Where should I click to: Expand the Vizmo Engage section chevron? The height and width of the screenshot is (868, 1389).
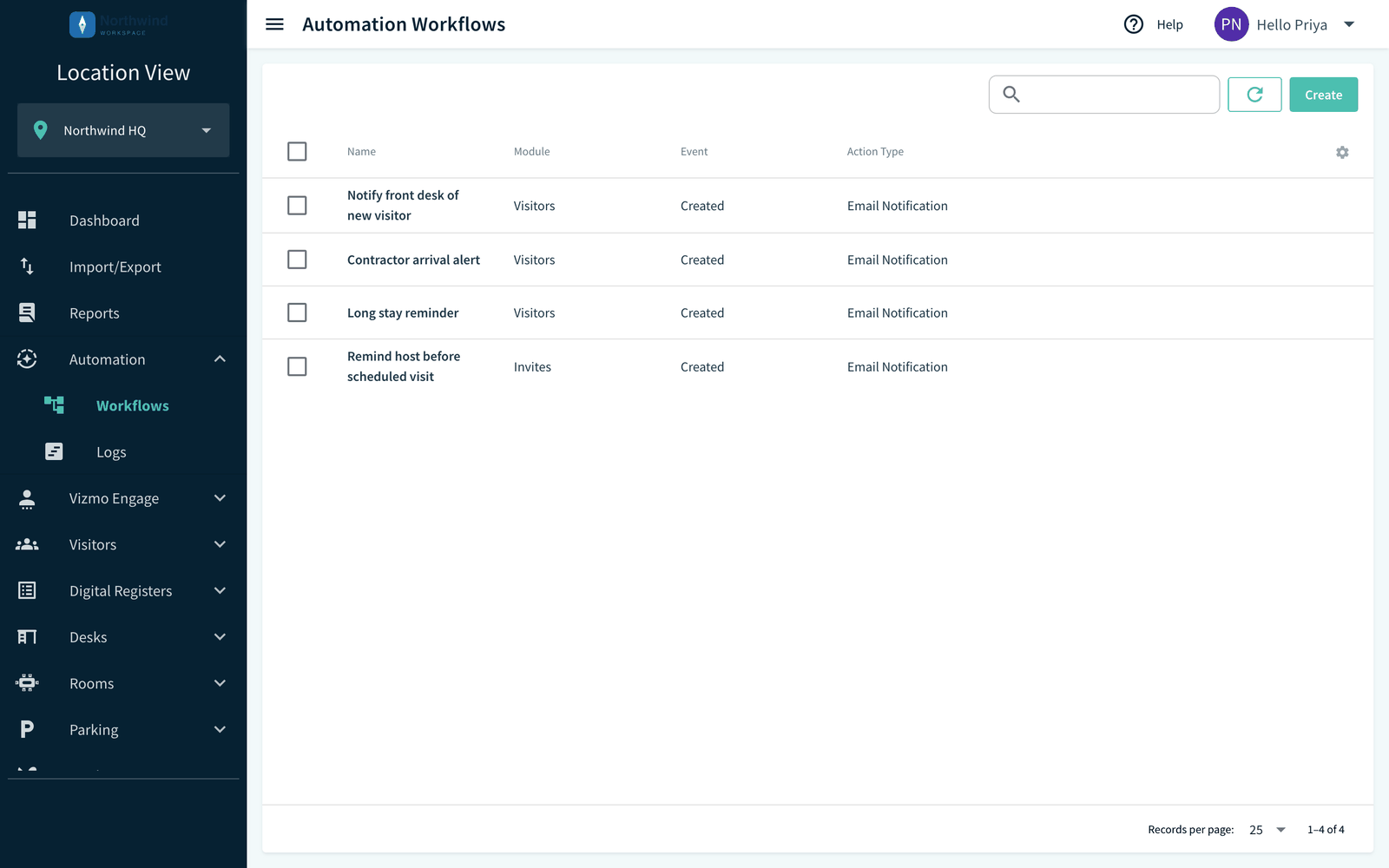pyautogui.click(x=220, y=498)
